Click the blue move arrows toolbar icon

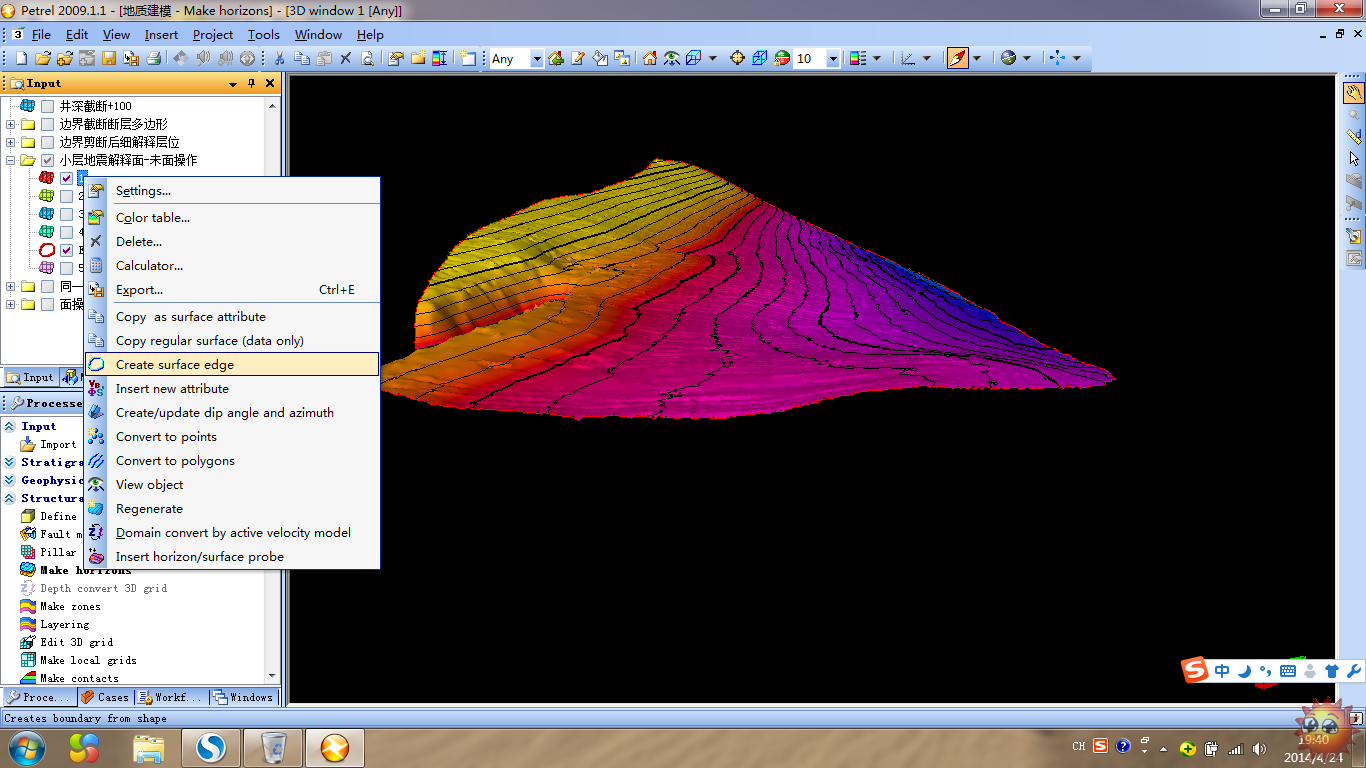(1058, 59)
